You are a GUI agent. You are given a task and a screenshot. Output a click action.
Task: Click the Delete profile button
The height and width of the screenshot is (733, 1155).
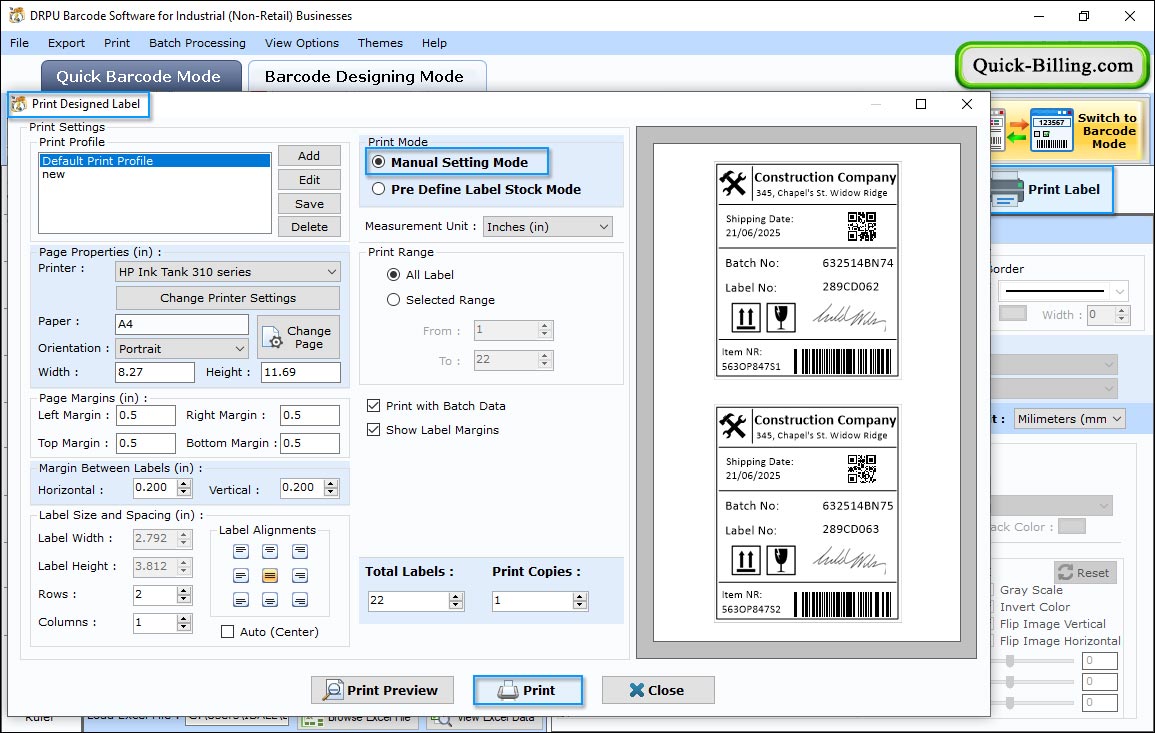pyautogui.click(x=309, y=227)
